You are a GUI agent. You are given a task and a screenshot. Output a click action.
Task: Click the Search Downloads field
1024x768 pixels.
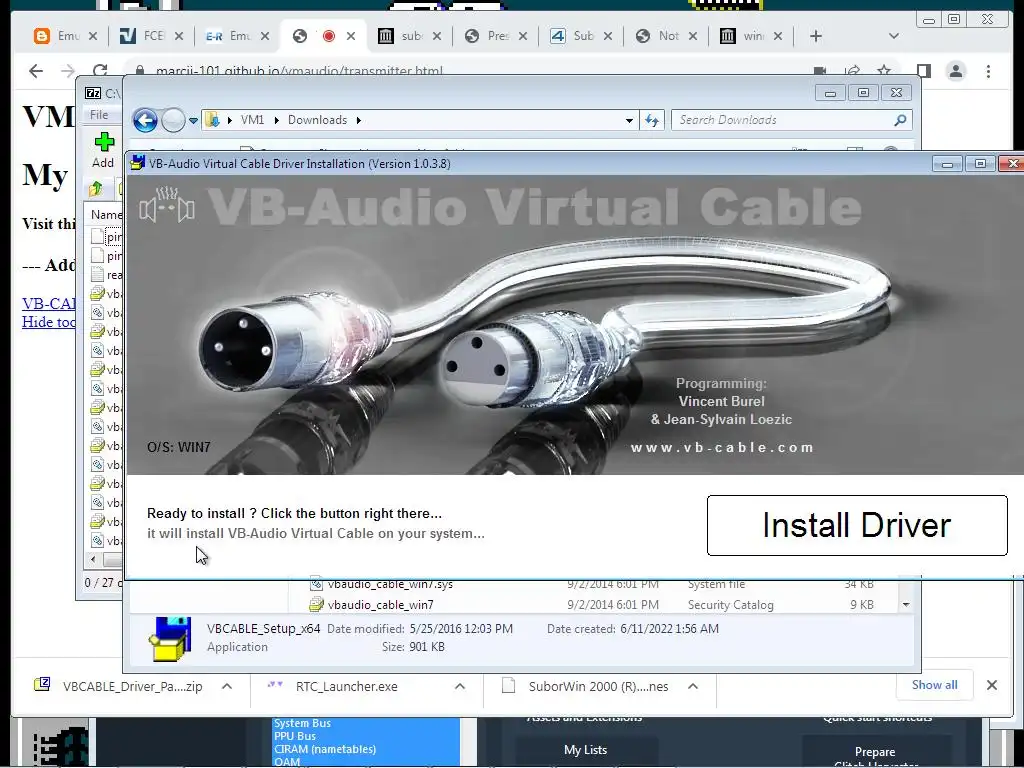(782, 120)
